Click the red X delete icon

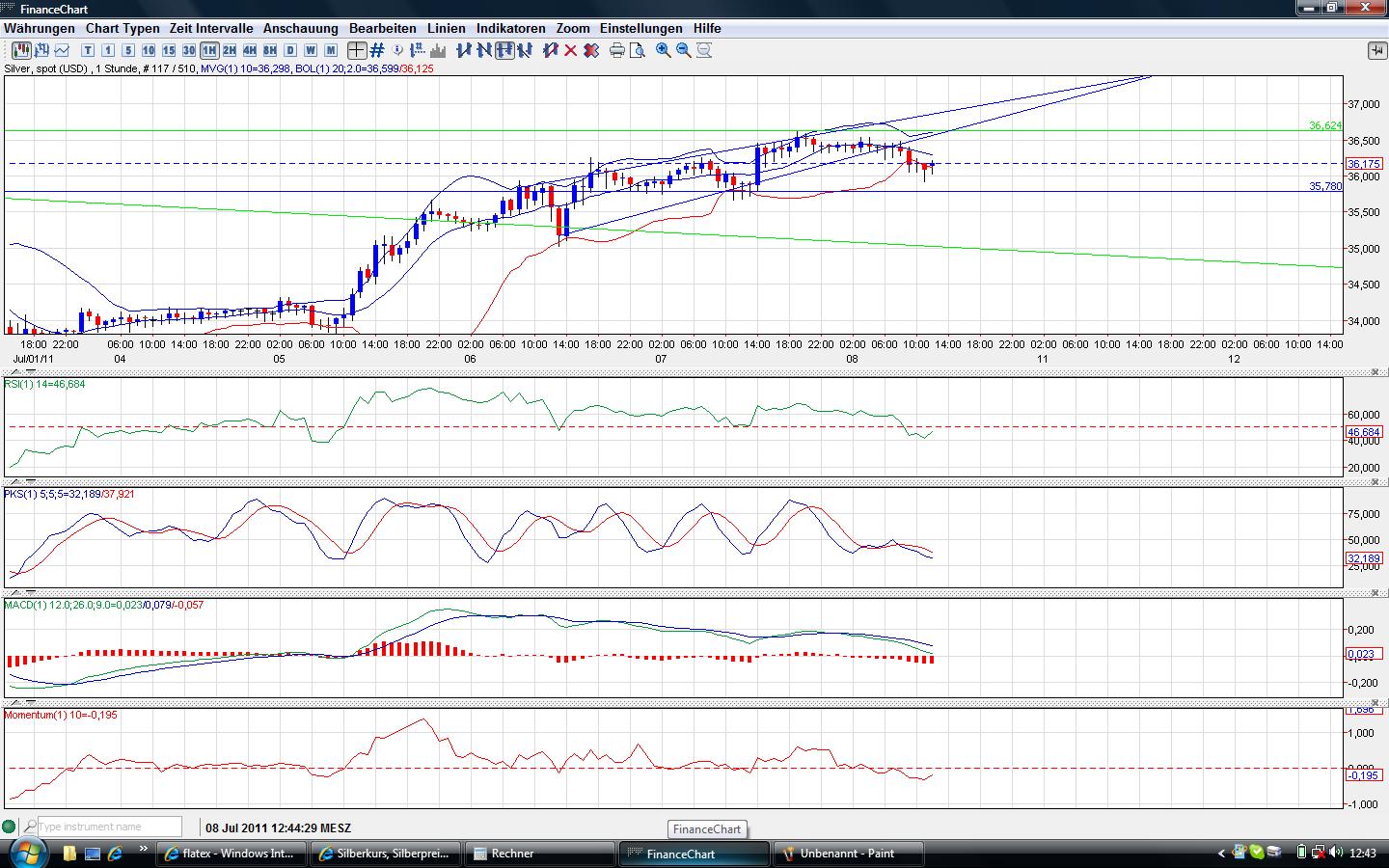[x=571, y=50]
